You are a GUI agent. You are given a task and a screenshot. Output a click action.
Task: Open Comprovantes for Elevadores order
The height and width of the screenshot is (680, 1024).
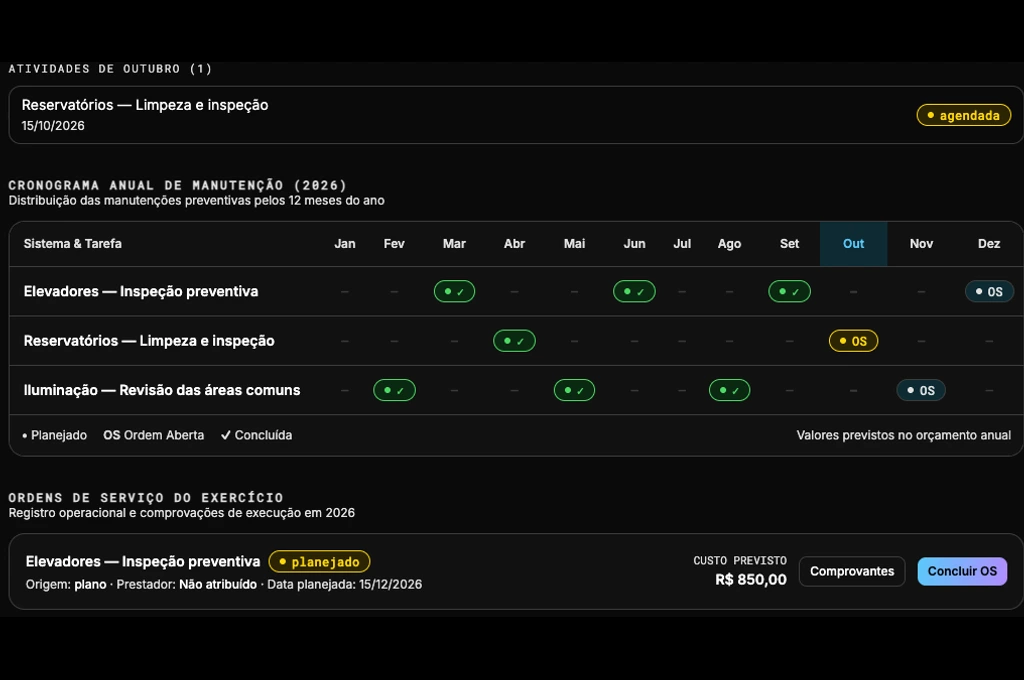(x=852, y=572)
